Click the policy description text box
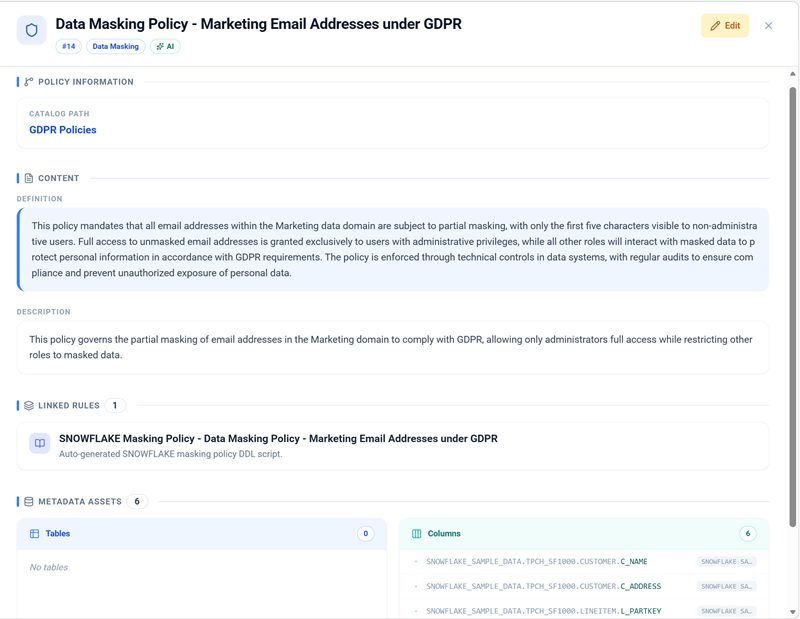This screenshot has width=800, height=619. [393, 348]
